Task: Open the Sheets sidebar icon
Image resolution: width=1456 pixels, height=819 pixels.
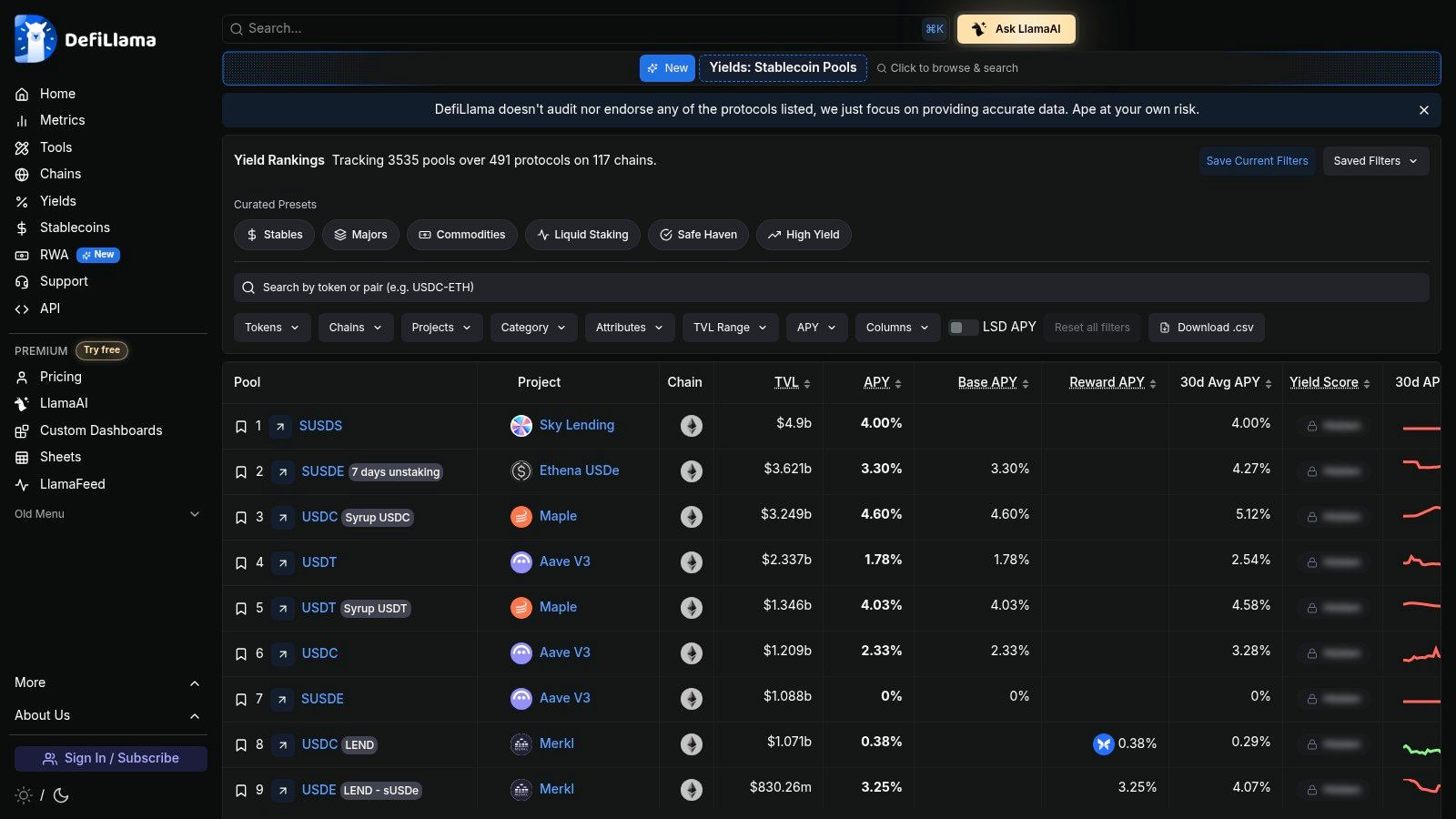Action: 22,457
